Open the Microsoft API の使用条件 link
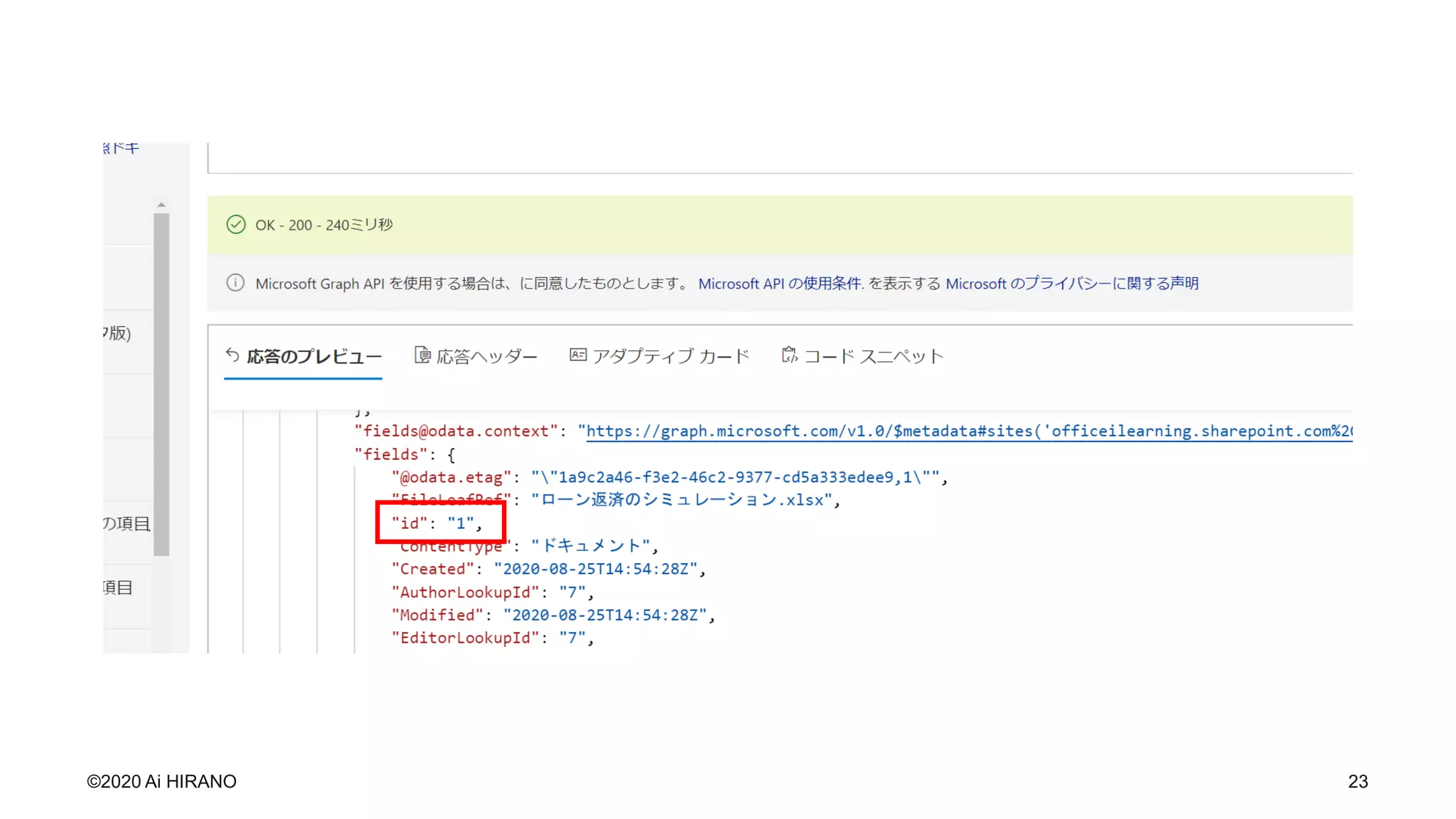 point(781,284)
